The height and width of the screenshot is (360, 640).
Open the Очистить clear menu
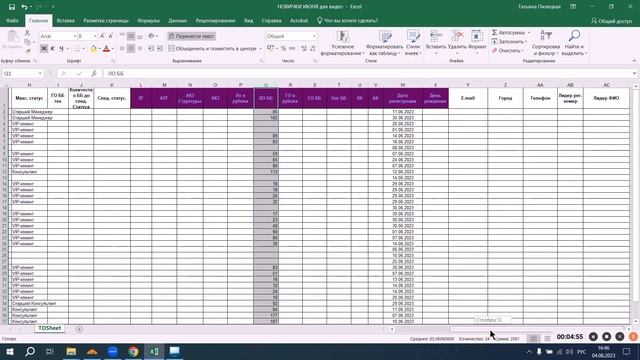pyautogui.click(x=507, y=51)
